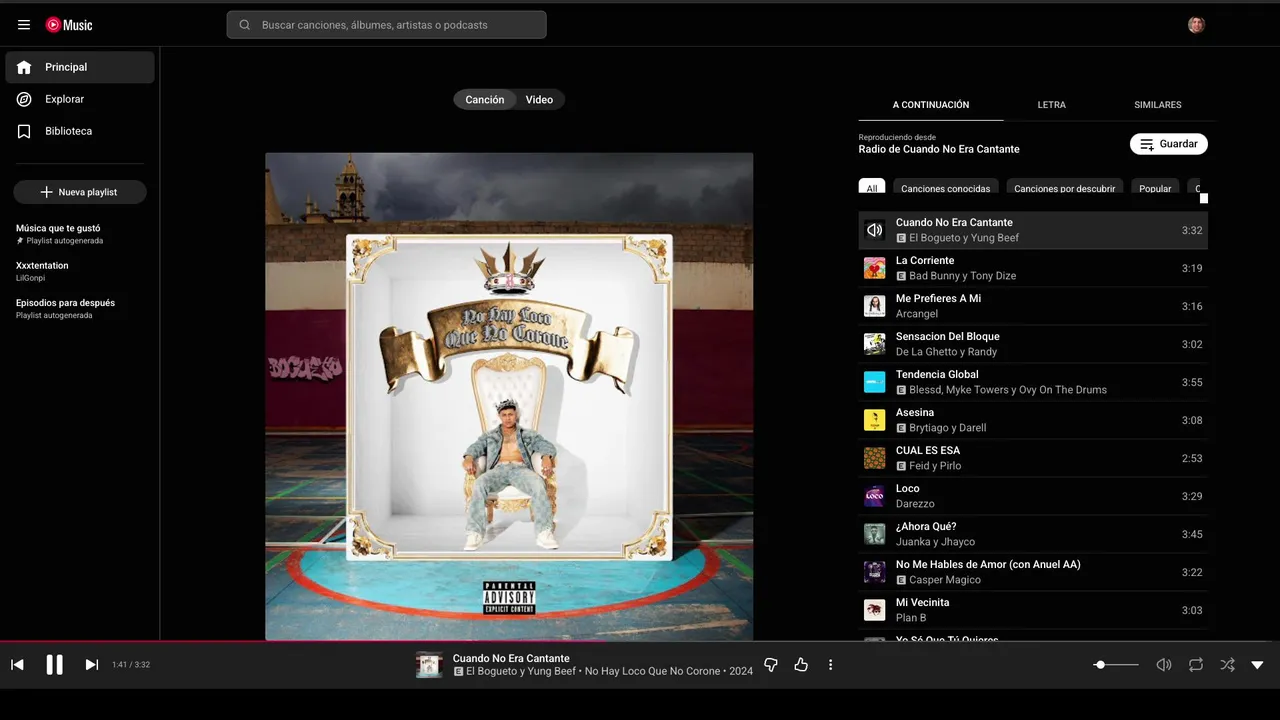
Task: Click the main album cover art
Action: pyautogui.click(x=509, y=396)
